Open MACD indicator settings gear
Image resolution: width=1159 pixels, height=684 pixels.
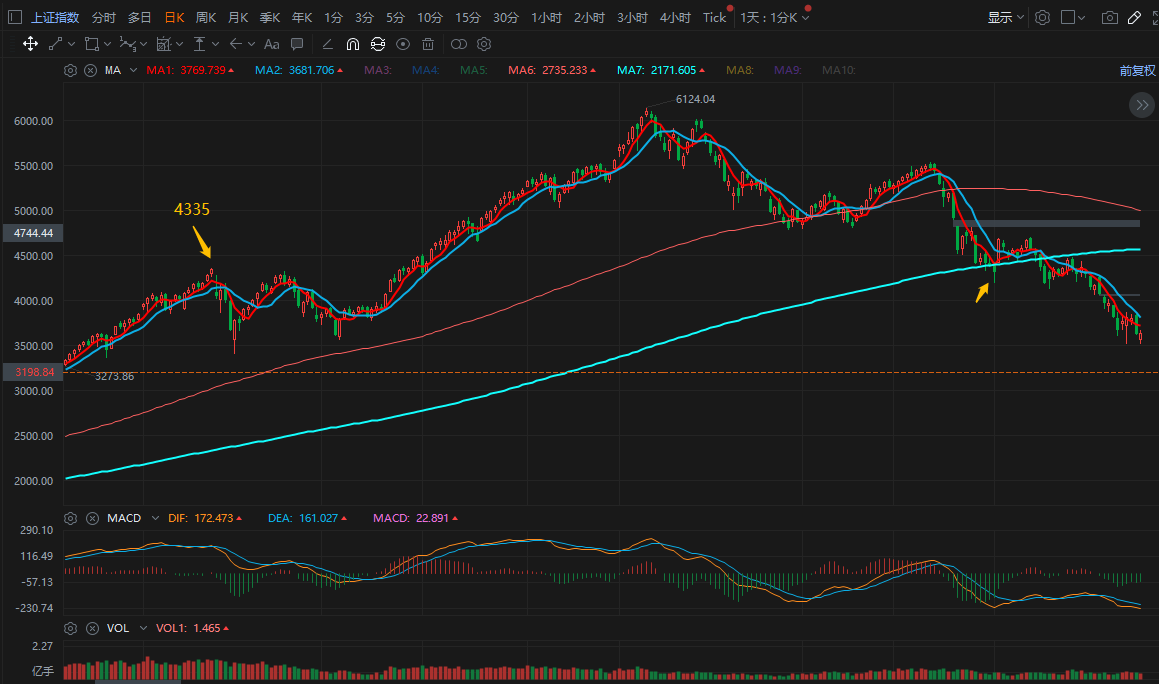click(70, 518)
